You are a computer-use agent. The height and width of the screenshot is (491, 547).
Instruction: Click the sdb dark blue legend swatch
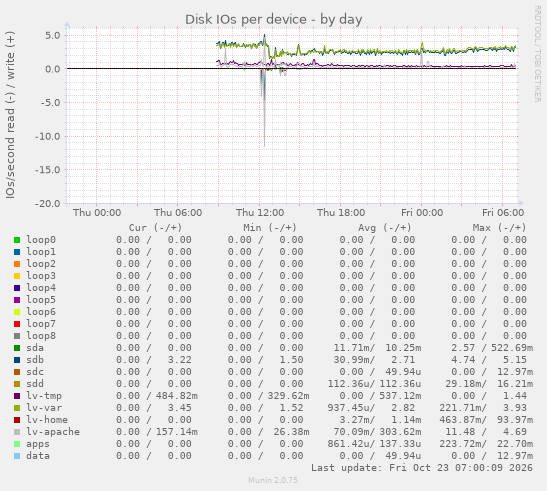point(17,360)
